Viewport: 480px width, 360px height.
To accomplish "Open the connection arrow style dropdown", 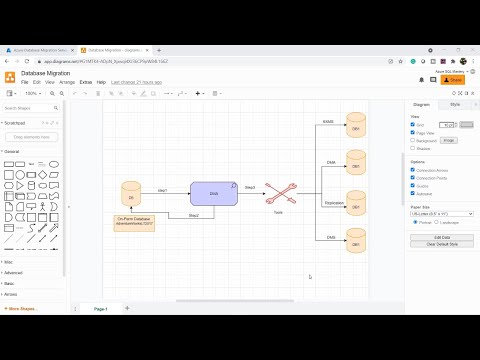I will (168, 94).
